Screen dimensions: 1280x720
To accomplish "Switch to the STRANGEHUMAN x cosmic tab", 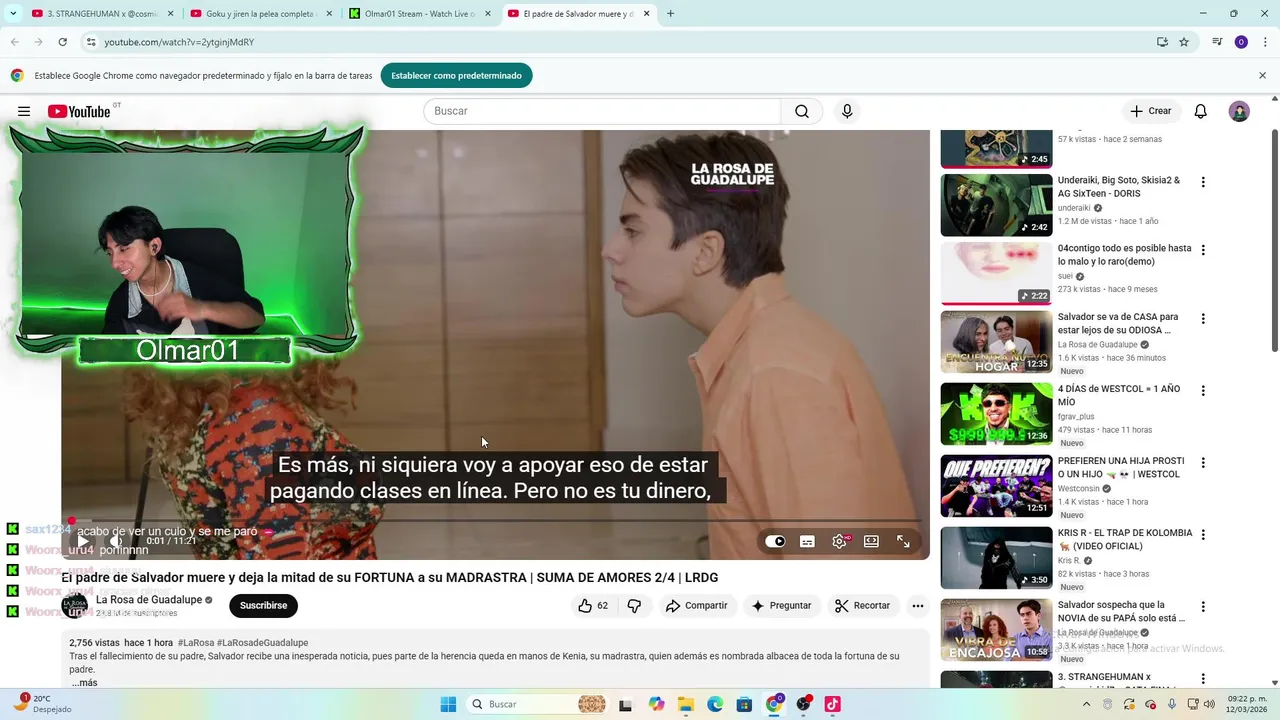I will pyautogui.click(x=100, y=14).
